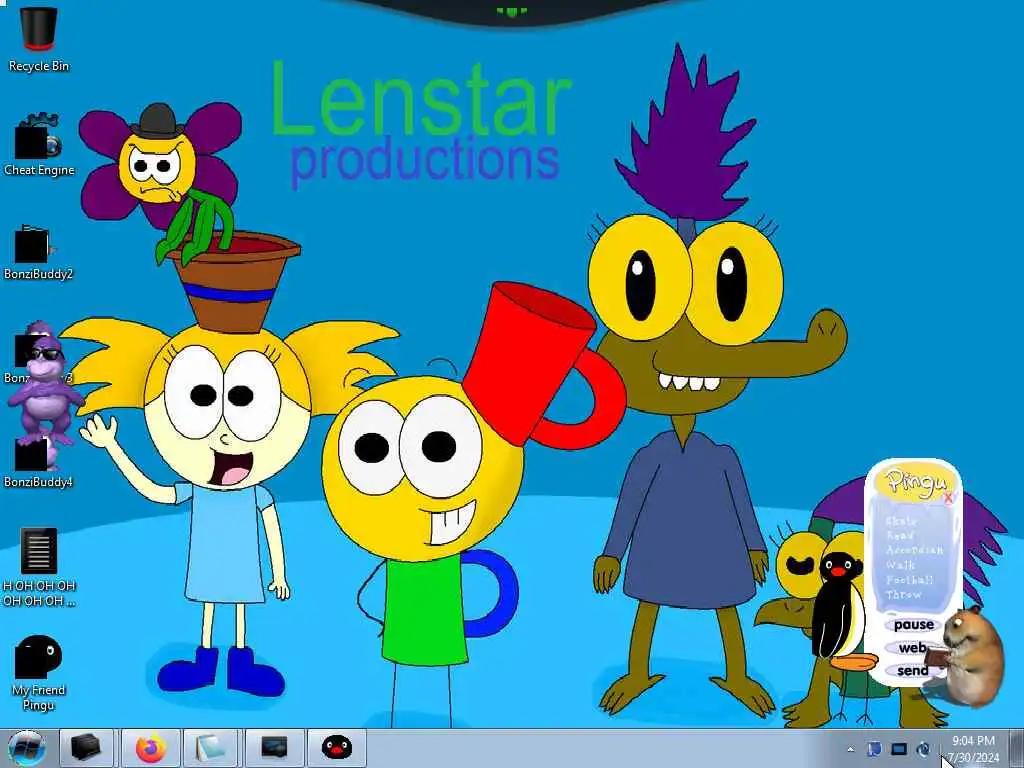The height and width of the screenshot is (768, 1024).
Task: Select the Cheat Engine desktop icon
Action: [39, 145]
